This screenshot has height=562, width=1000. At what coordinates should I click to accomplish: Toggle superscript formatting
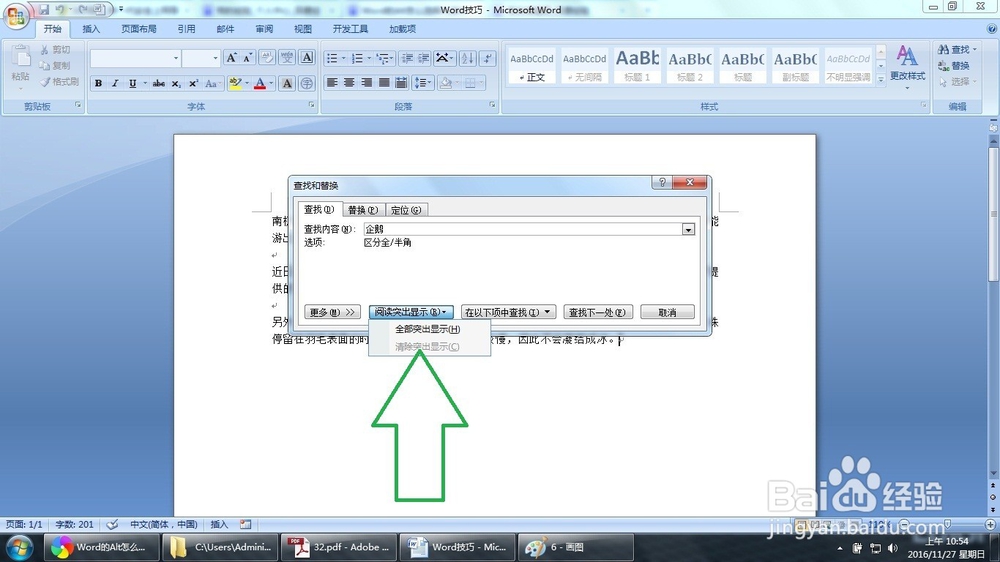click(x=193, y=84)
